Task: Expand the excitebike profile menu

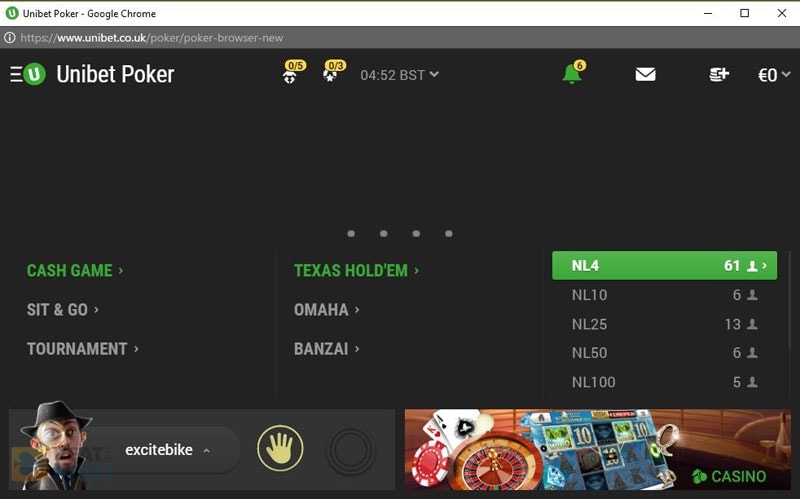Action: pyautogui.click(x=168, y=450)
